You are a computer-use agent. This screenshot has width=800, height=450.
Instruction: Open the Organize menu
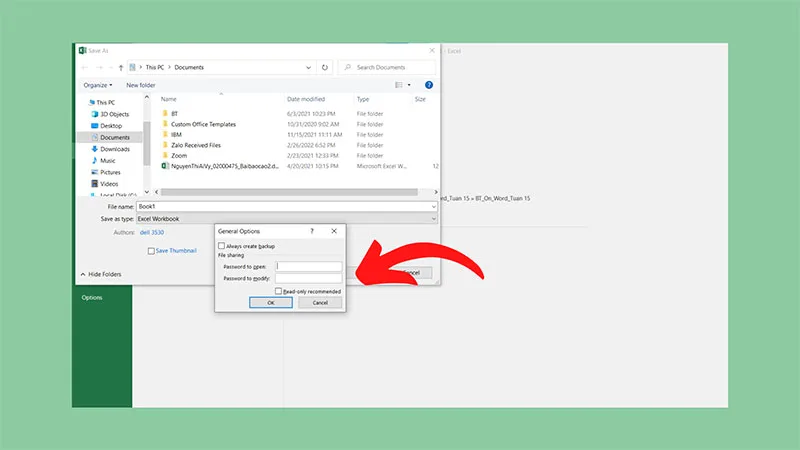(97, 85)
